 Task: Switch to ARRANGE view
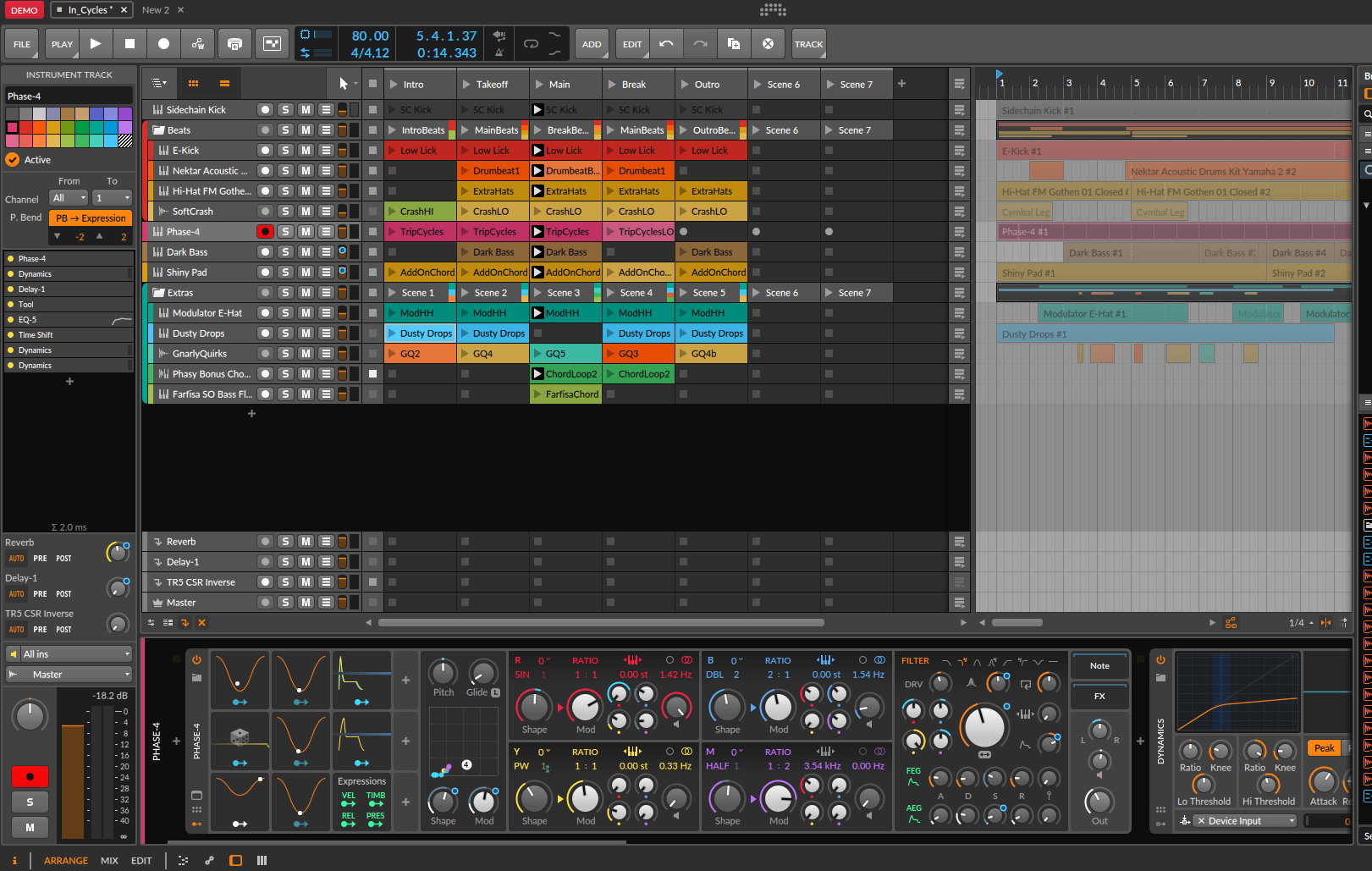pyautogui.click(x=66, y=861)
